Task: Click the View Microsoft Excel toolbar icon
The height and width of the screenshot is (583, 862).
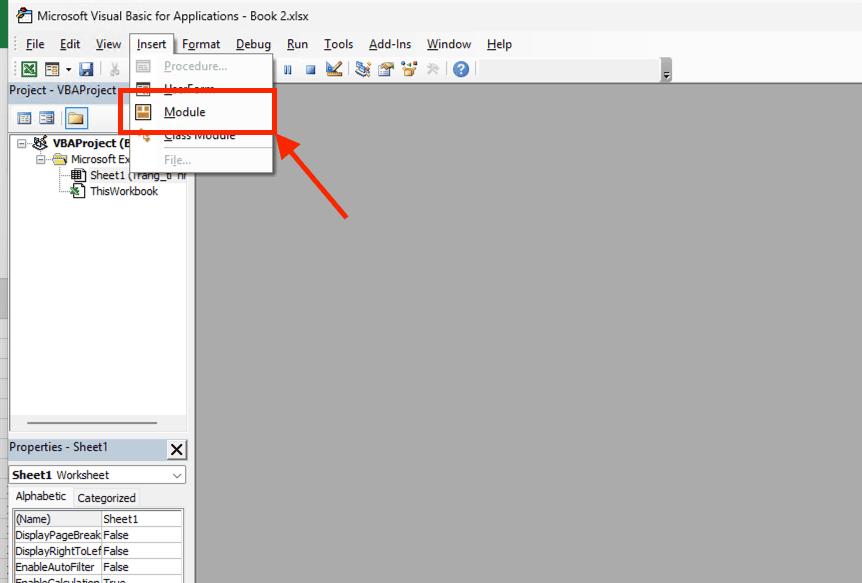Action: (x=29, y=69)
